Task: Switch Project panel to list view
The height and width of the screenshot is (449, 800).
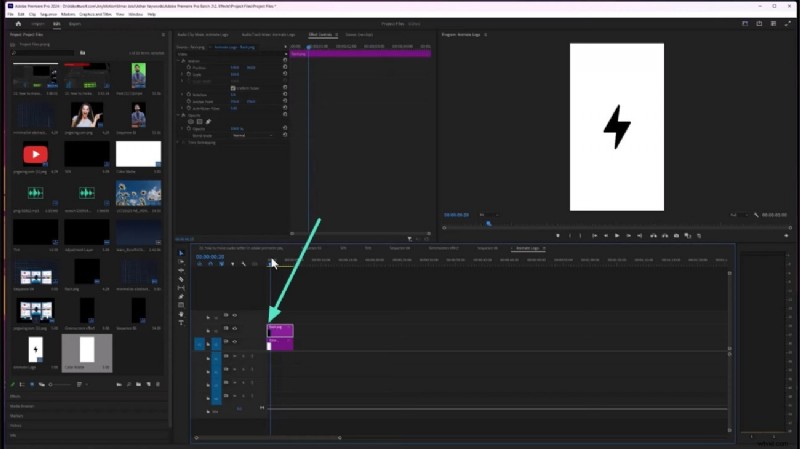Action: [22, 384]
